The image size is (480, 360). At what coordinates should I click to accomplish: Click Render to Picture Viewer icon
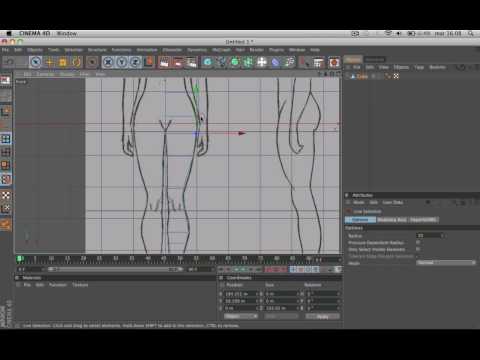[x=178, y=62]
